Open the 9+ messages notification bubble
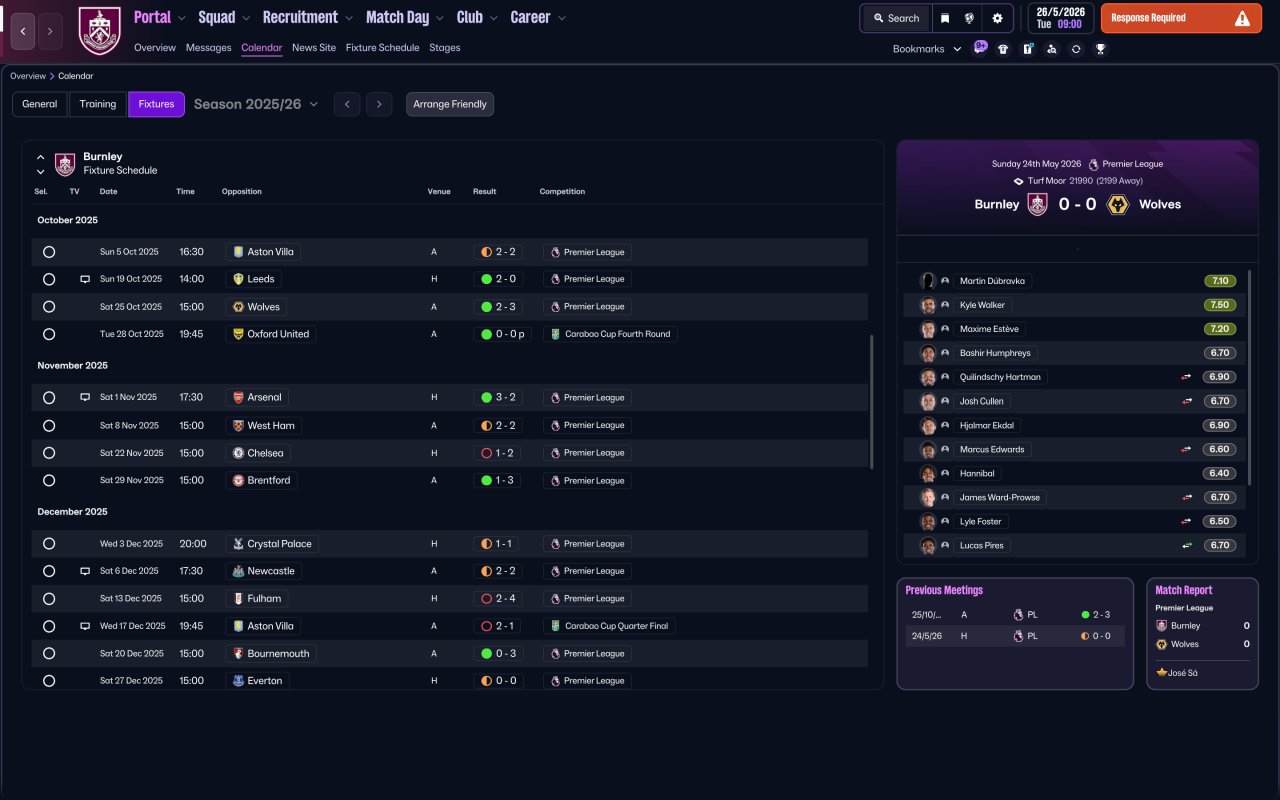The height and width of the screenshot is (800, 1280). (980, 48)
